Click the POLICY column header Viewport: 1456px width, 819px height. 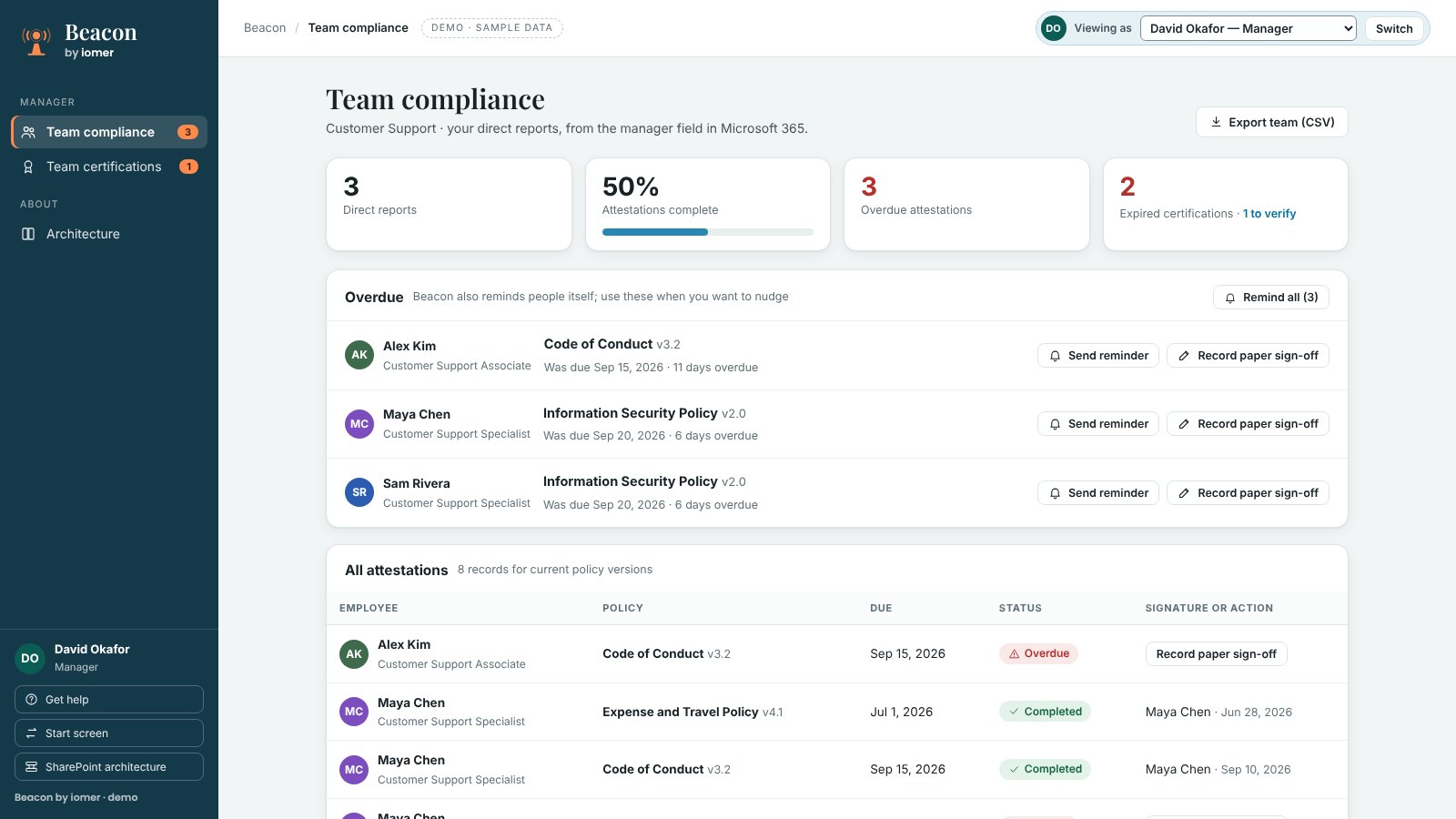click(x=622, y=608)
